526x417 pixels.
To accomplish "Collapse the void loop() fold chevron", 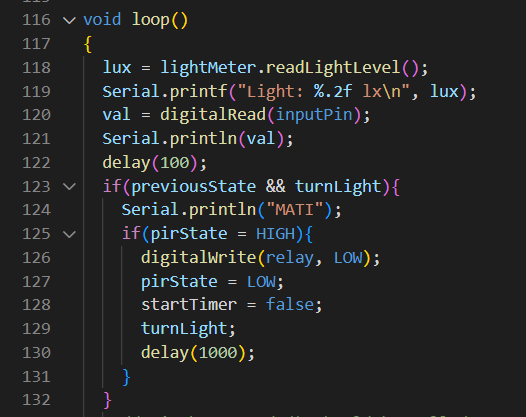I will point(69,20).
